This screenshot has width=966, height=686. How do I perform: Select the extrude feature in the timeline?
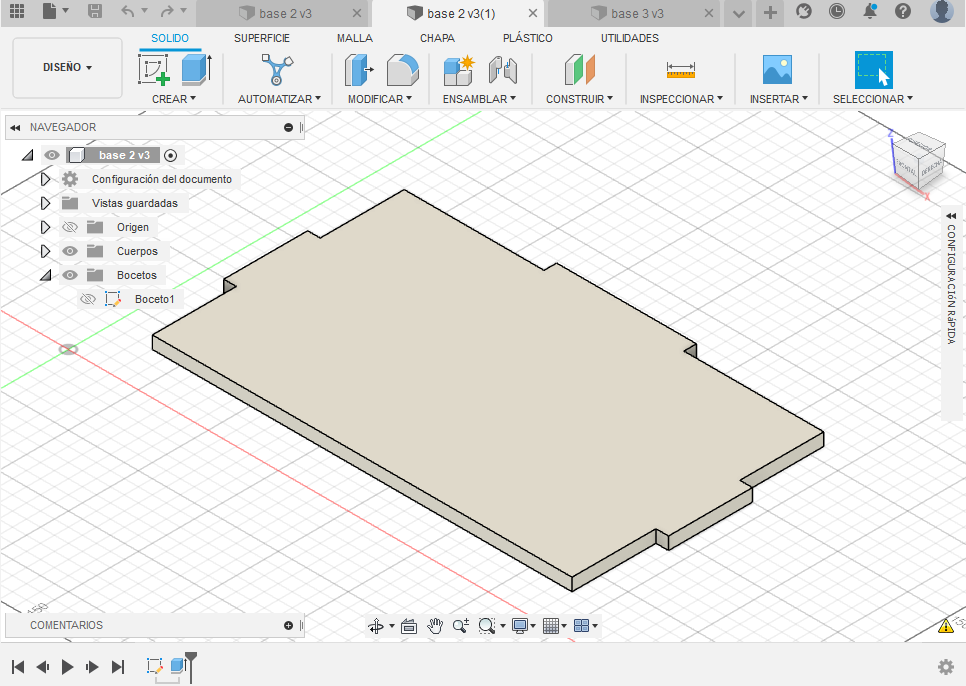pyautogui.click(x=178, y=666)
